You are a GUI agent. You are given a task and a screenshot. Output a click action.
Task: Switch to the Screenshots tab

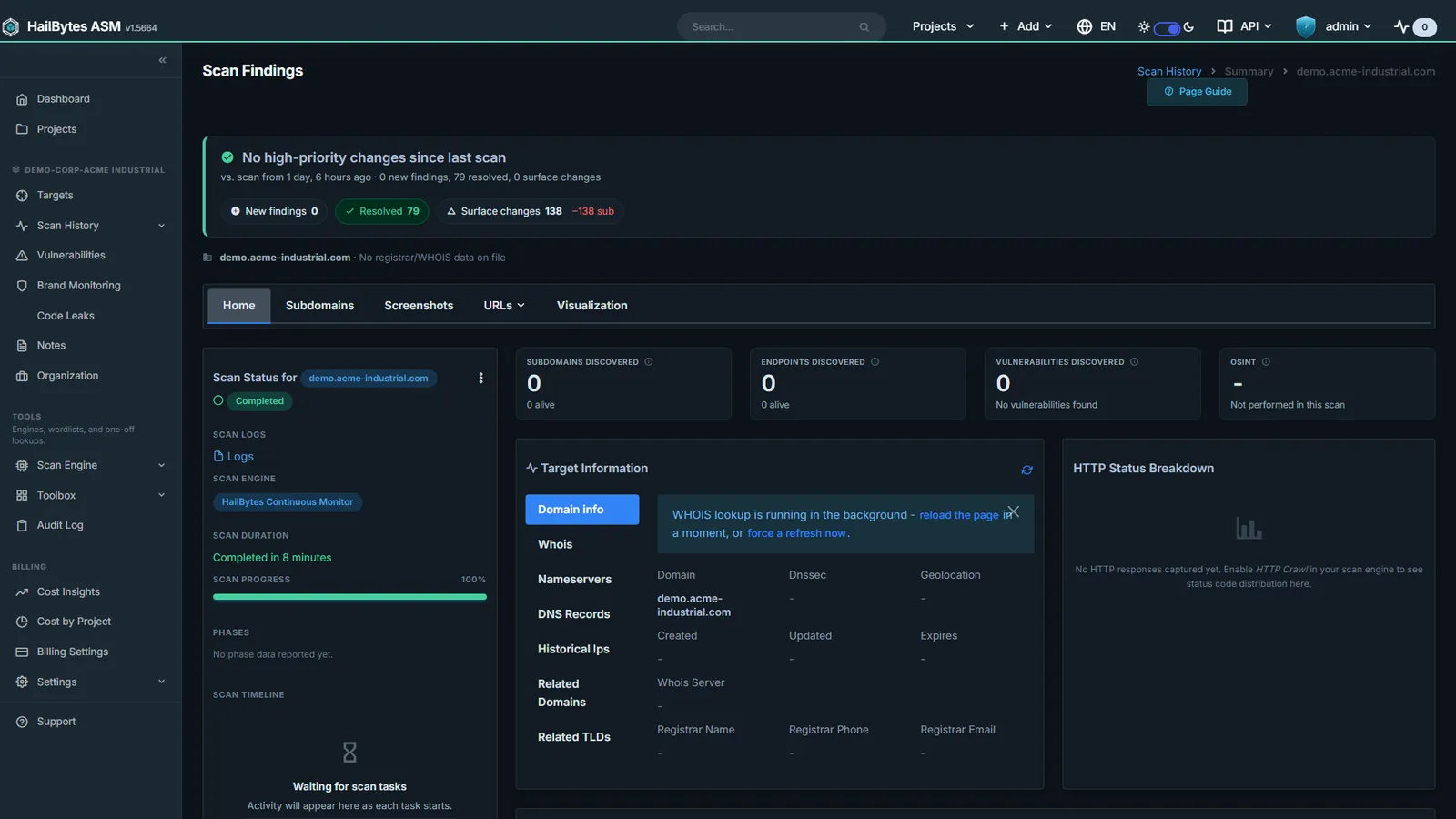click(419, 306)
